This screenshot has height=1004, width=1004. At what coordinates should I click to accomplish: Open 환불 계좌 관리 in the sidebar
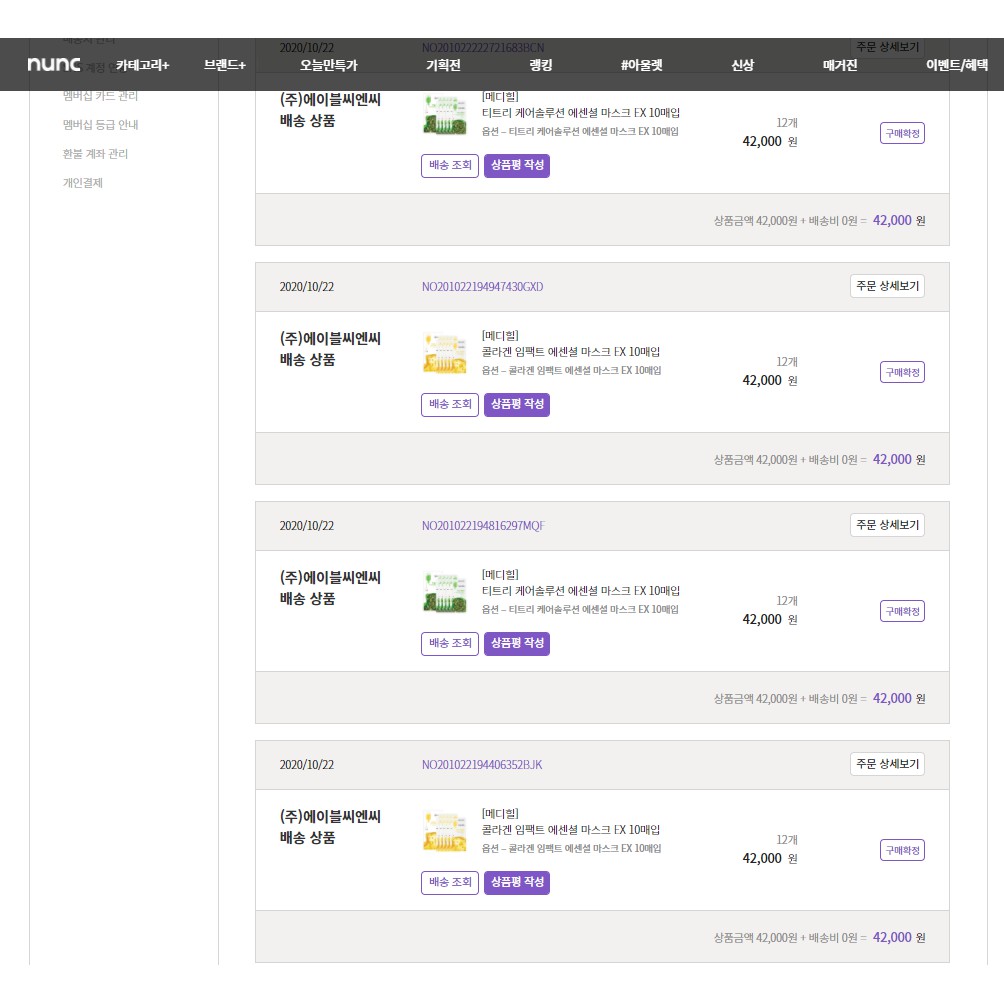click(x=95, y=154)
